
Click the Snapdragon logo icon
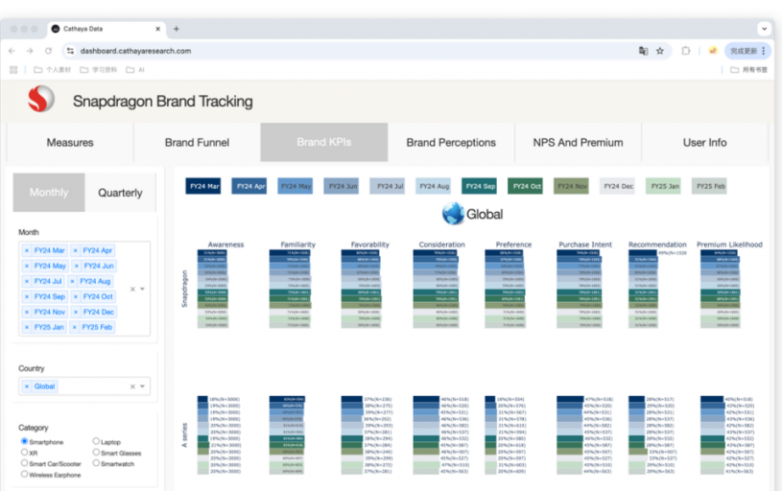[40, 100]
